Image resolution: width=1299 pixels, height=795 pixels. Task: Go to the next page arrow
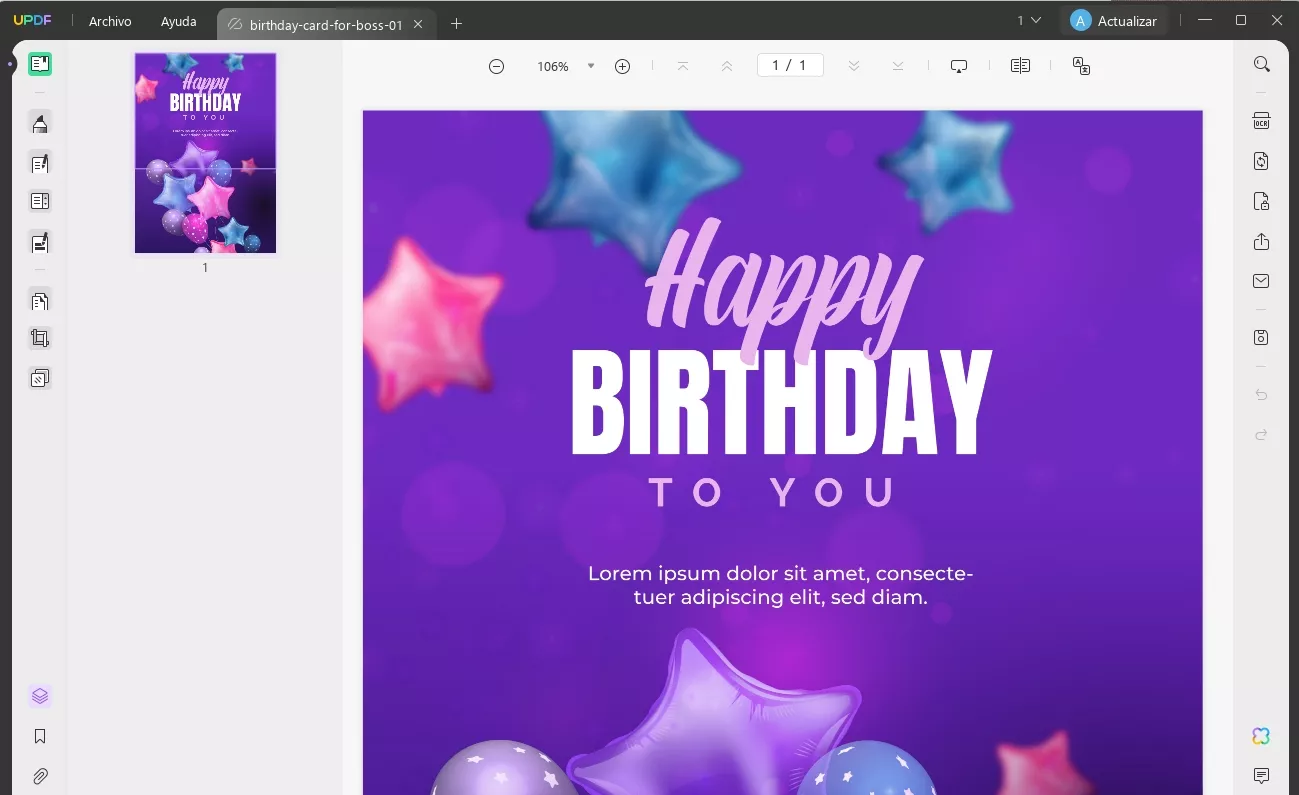(853, 66)
